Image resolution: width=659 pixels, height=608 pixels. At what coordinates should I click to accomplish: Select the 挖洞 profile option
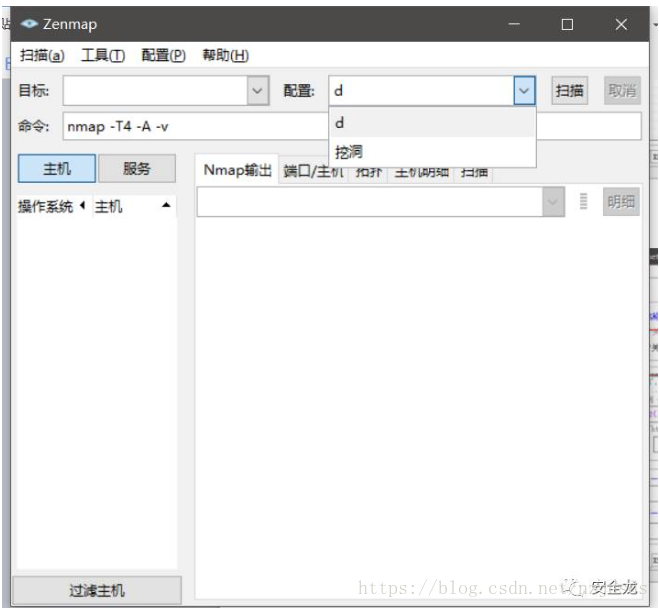point(432,152)
